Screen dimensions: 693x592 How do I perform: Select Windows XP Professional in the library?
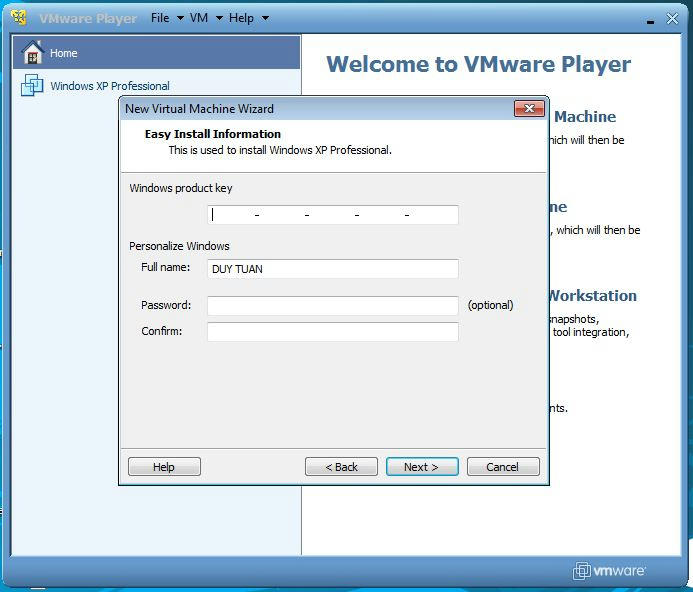tap(156, 85)
